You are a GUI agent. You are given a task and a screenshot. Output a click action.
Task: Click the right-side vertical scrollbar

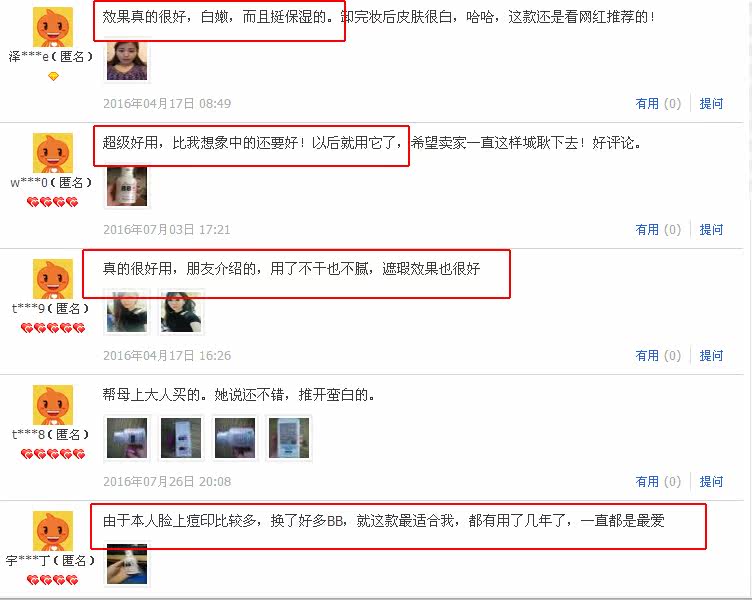coord(748,300)
